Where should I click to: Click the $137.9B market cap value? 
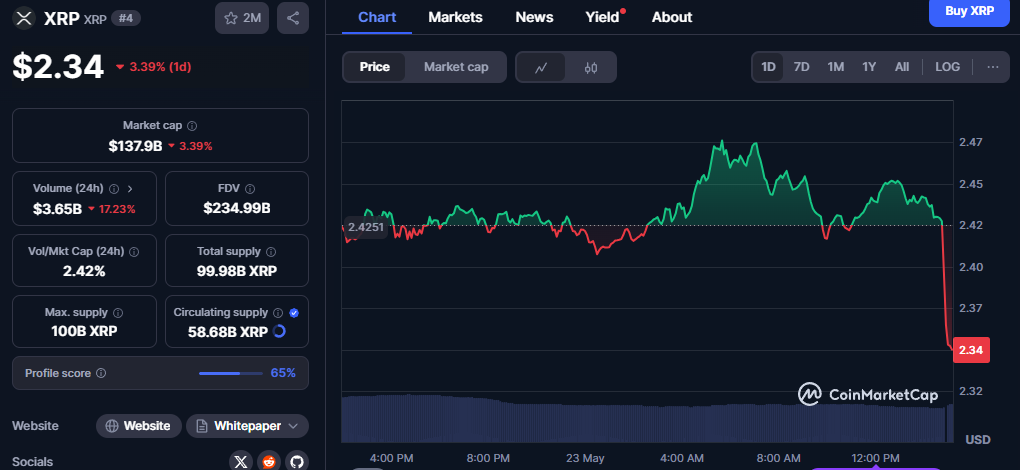pyautogui.click(x=135, y=146)
